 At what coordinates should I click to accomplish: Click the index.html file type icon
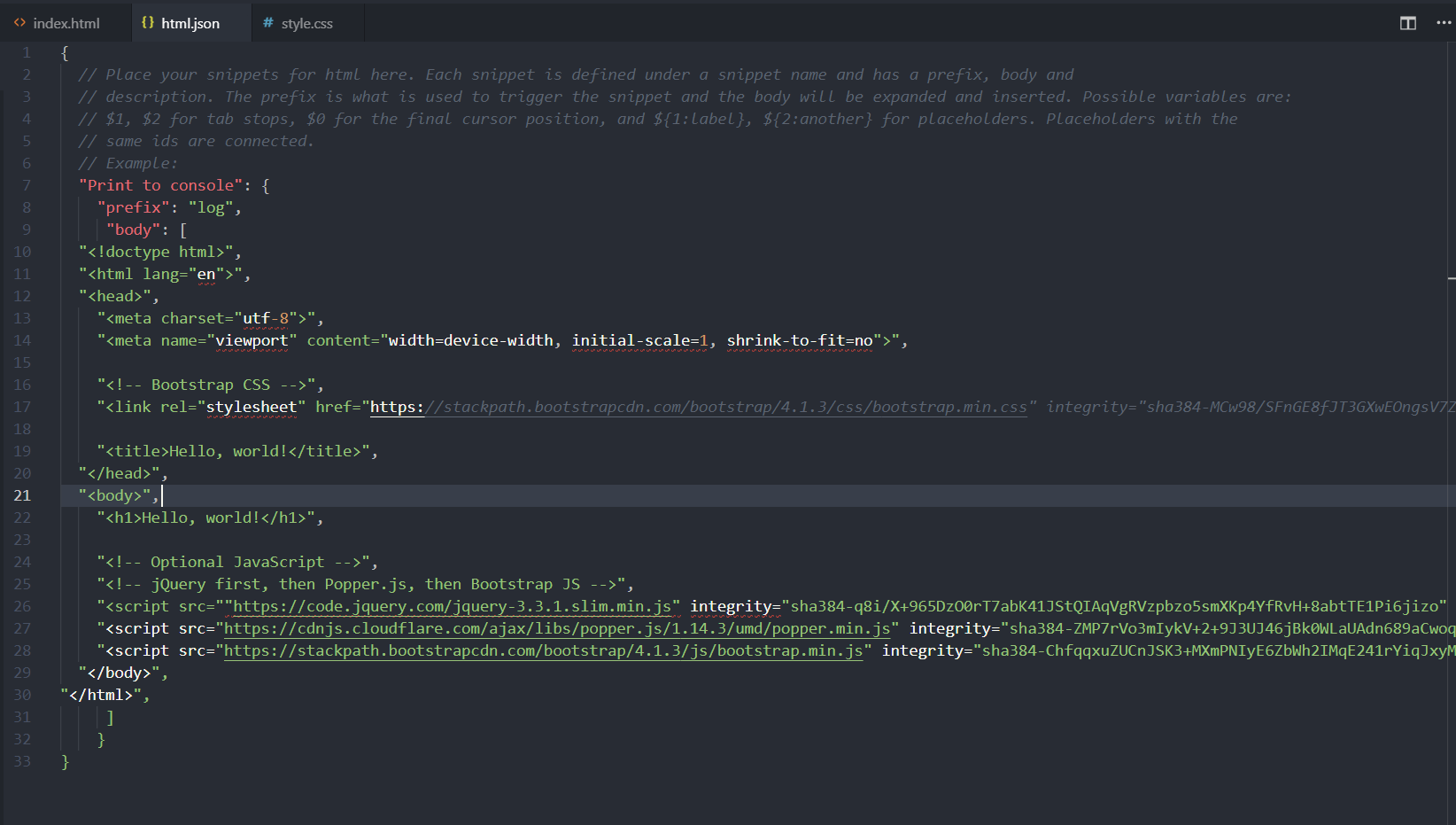[19, 23]
